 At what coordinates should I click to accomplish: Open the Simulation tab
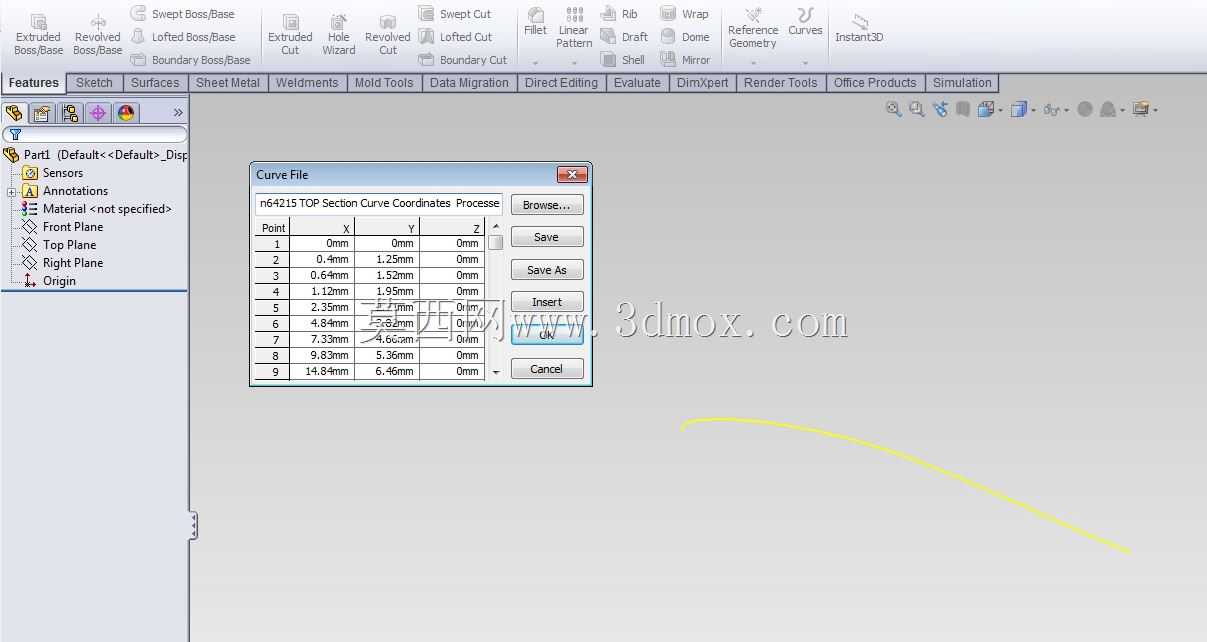click(x=962, y=83)
